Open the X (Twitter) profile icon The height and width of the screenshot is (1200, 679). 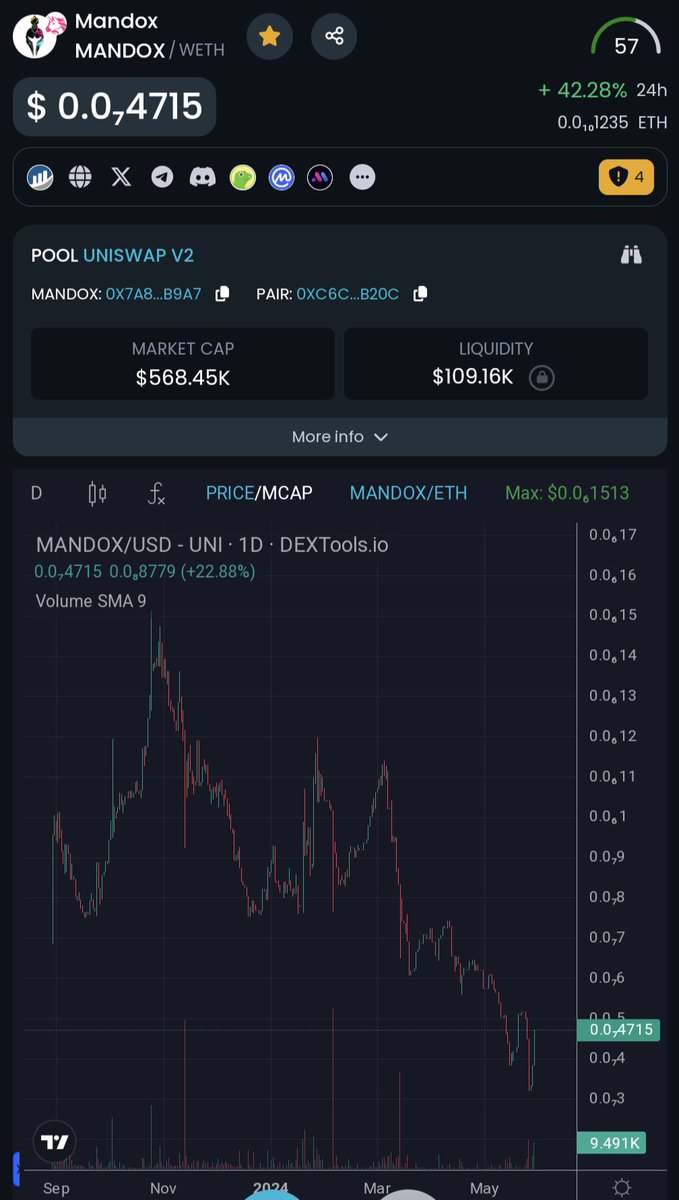pos(121,177)
